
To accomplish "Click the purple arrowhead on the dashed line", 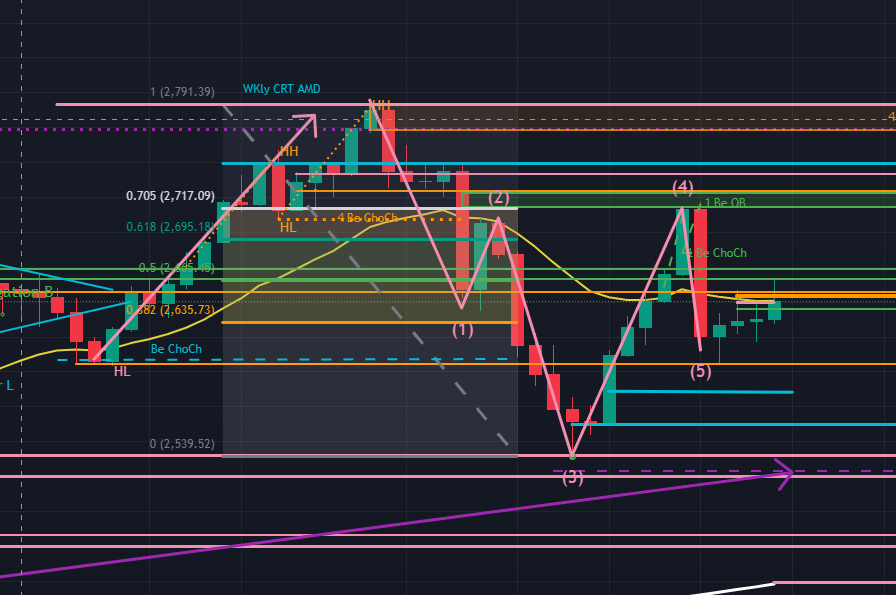I will coord(784,471).
